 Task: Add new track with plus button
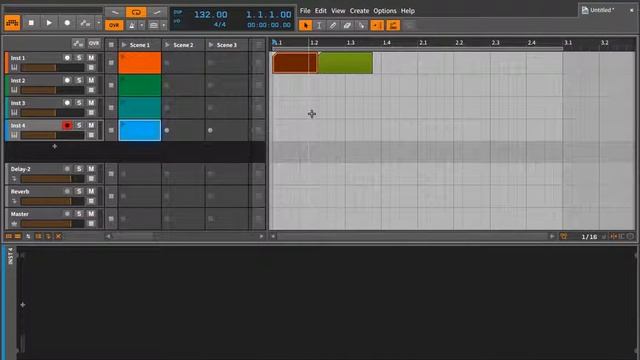point(55,146)
